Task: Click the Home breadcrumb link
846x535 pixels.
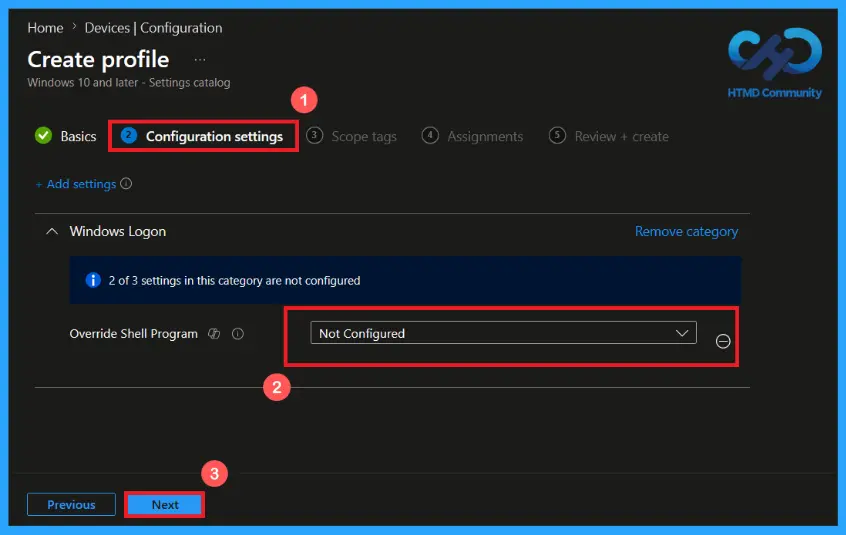Action: (x=45, y=28)
